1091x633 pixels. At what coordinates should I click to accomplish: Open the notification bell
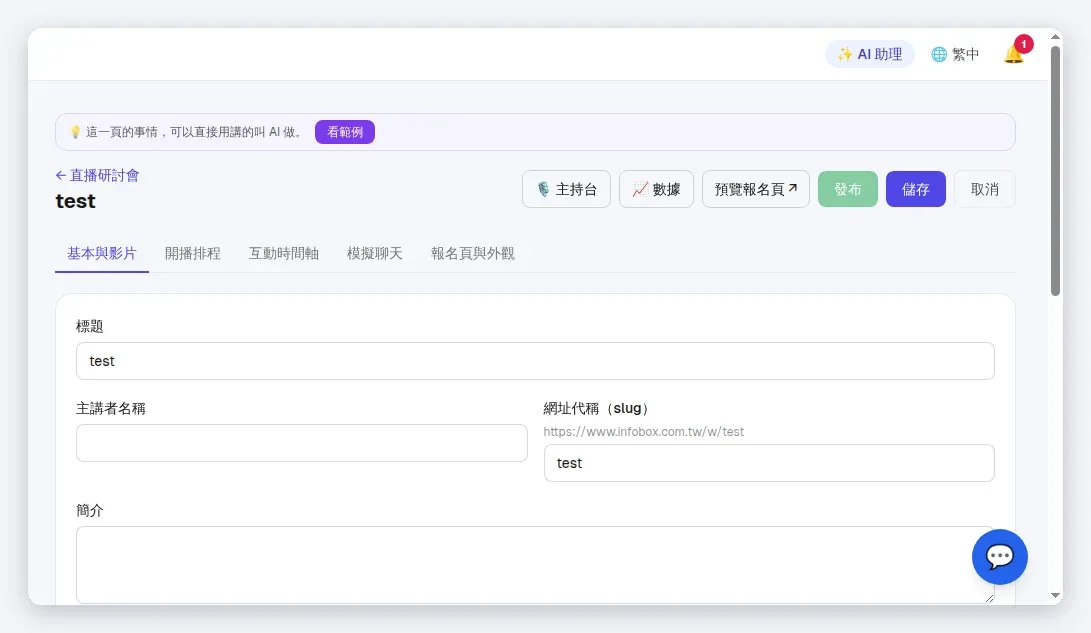(1014, 54)
